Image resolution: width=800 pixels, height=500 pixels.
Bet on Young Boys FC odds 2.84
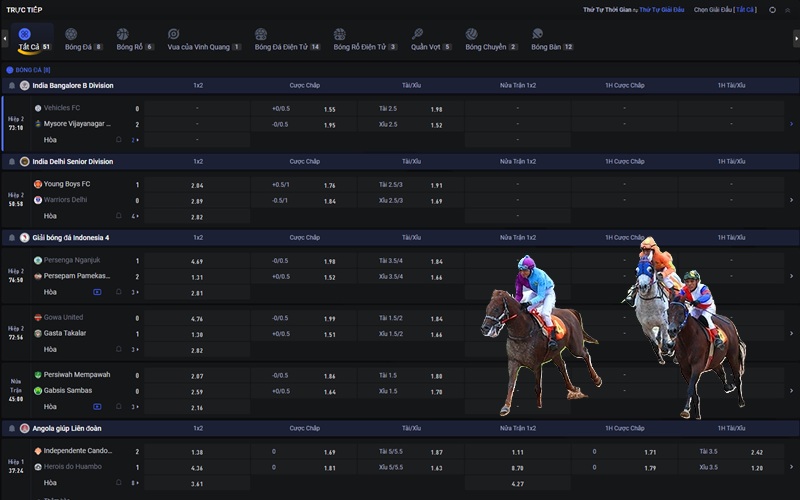point(197,185)
